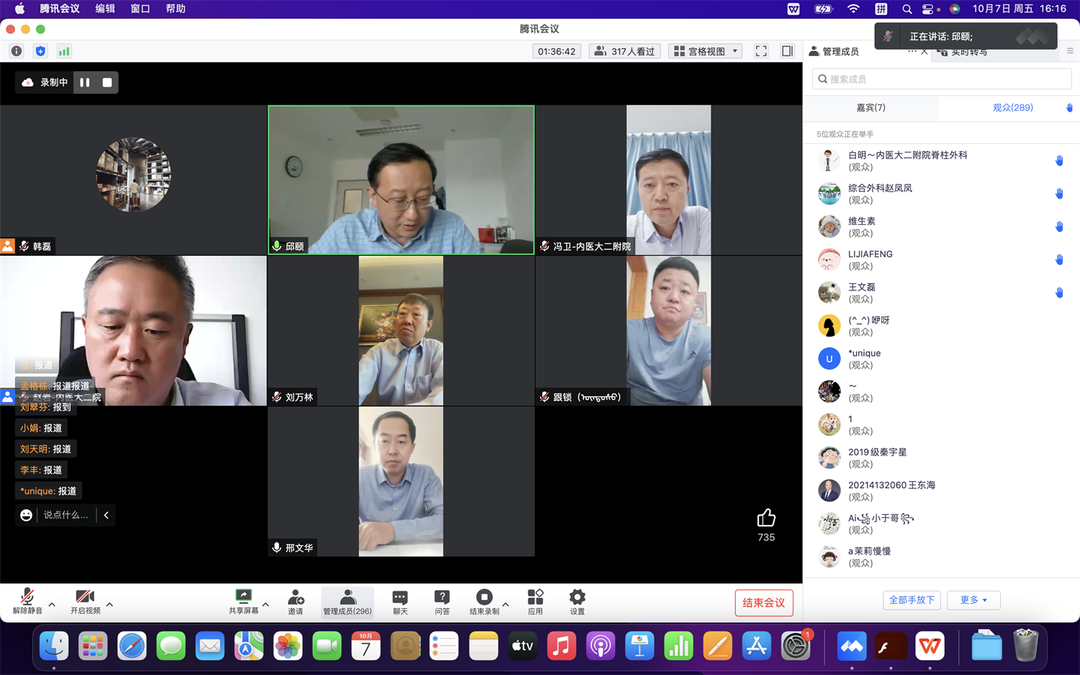Open the Q&A (问答) panel
The height and width of the screenshot is (675, 1080).
point(442,598)
